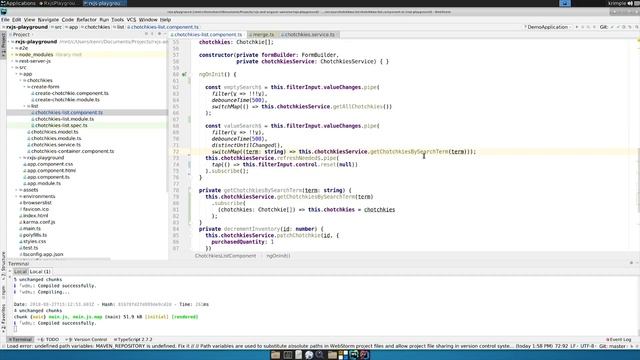Select the Local (1) terminal tab
The image size is (640, 360).
(40, 272)
